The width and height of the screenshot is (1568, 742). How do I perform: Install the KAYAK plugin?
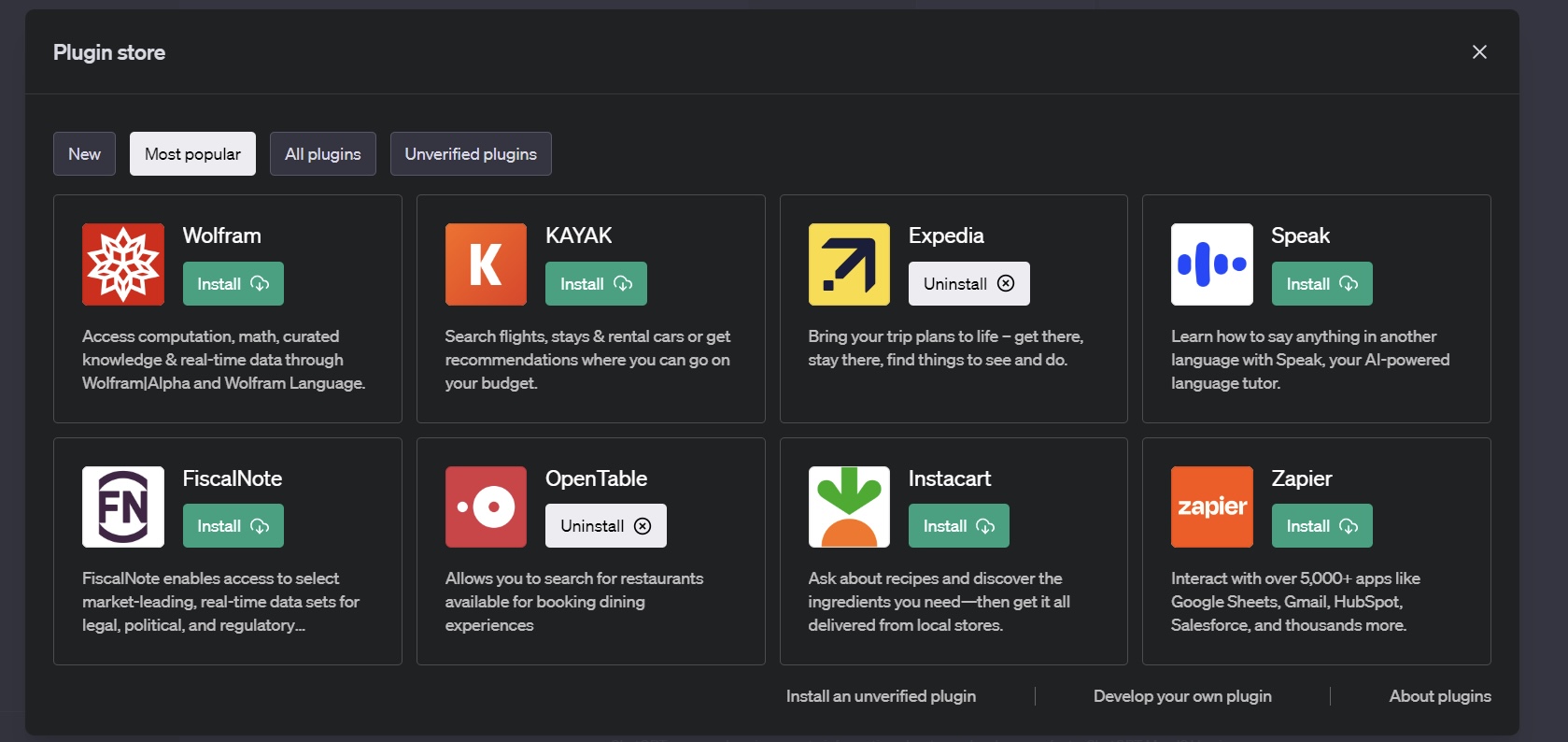click(596, 284)
